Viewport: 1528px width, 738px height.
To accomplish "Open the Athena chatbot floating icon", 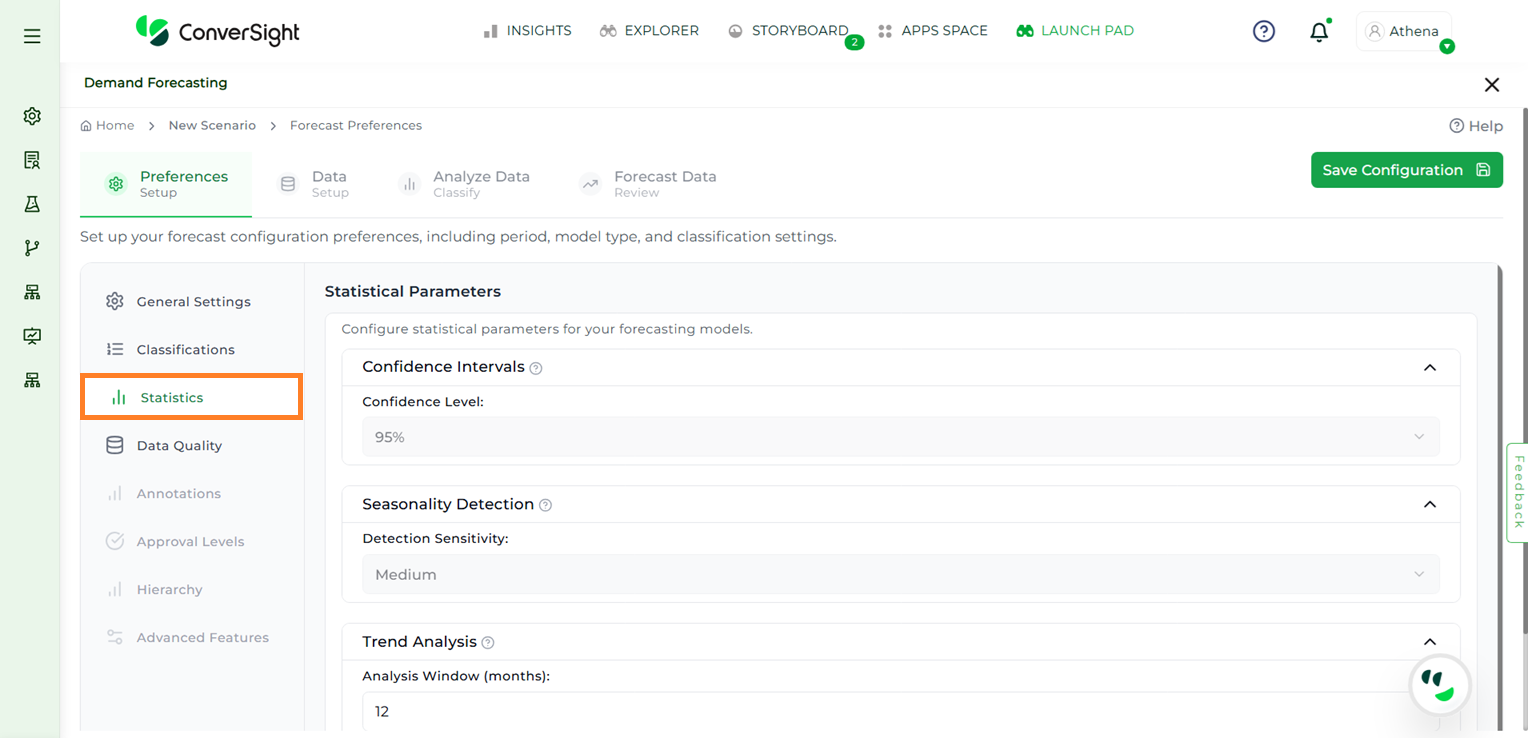I will coord(1439,685).
